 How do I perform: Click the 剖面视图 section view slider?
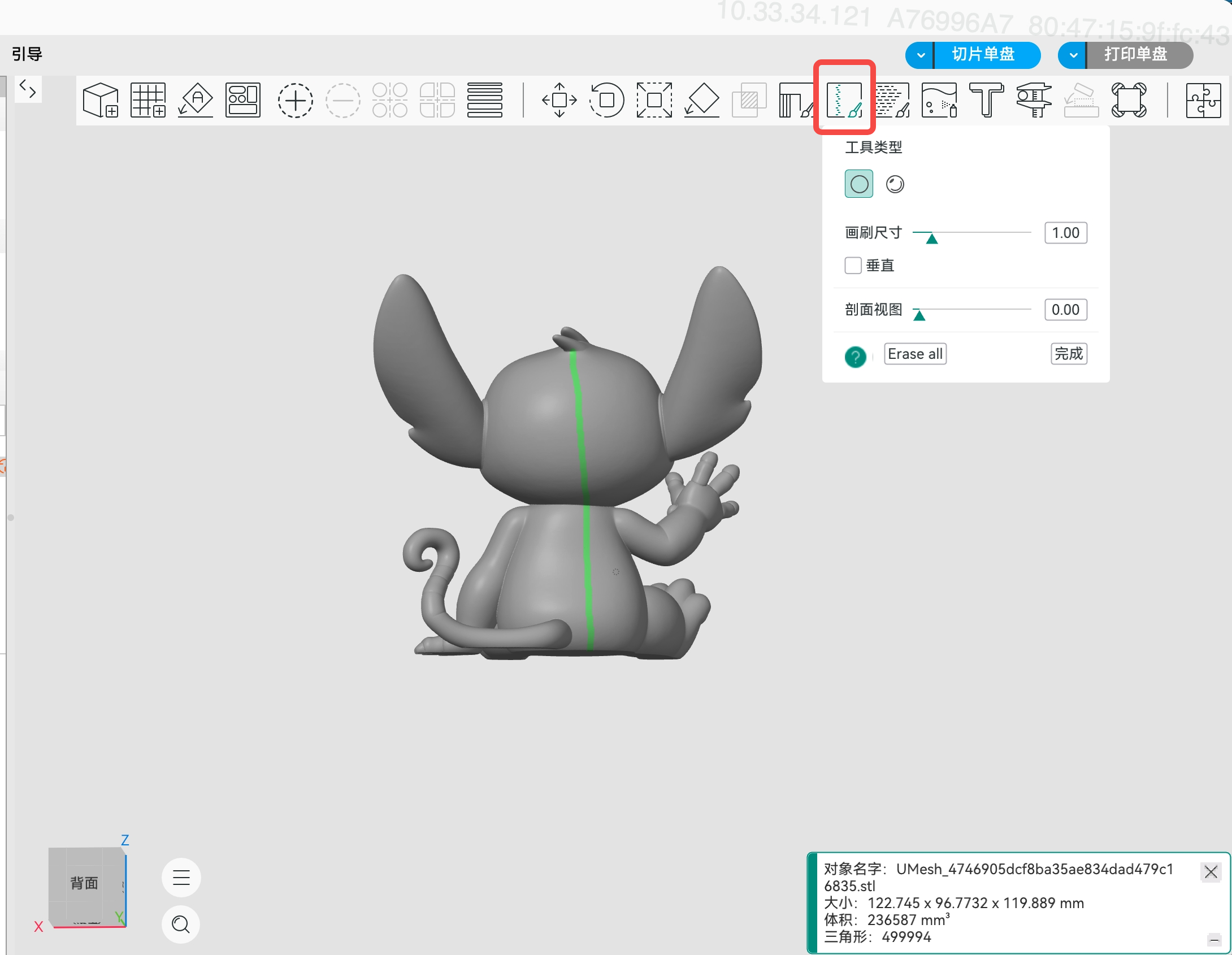click(972, 310)
